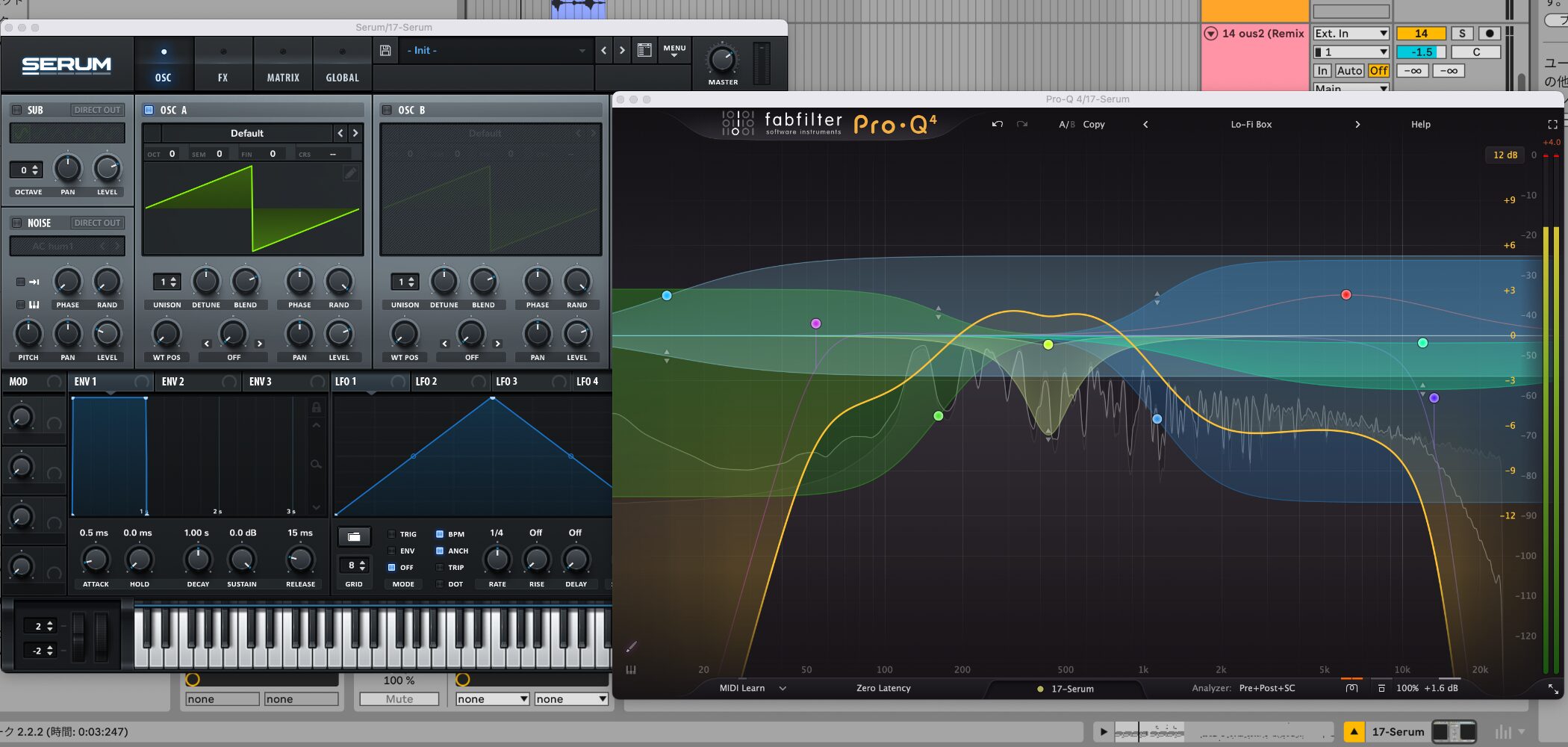Click the Pro-Q output level bracket icon
The height and width of the screenshot is (747, 1568).
[1381, 688]
